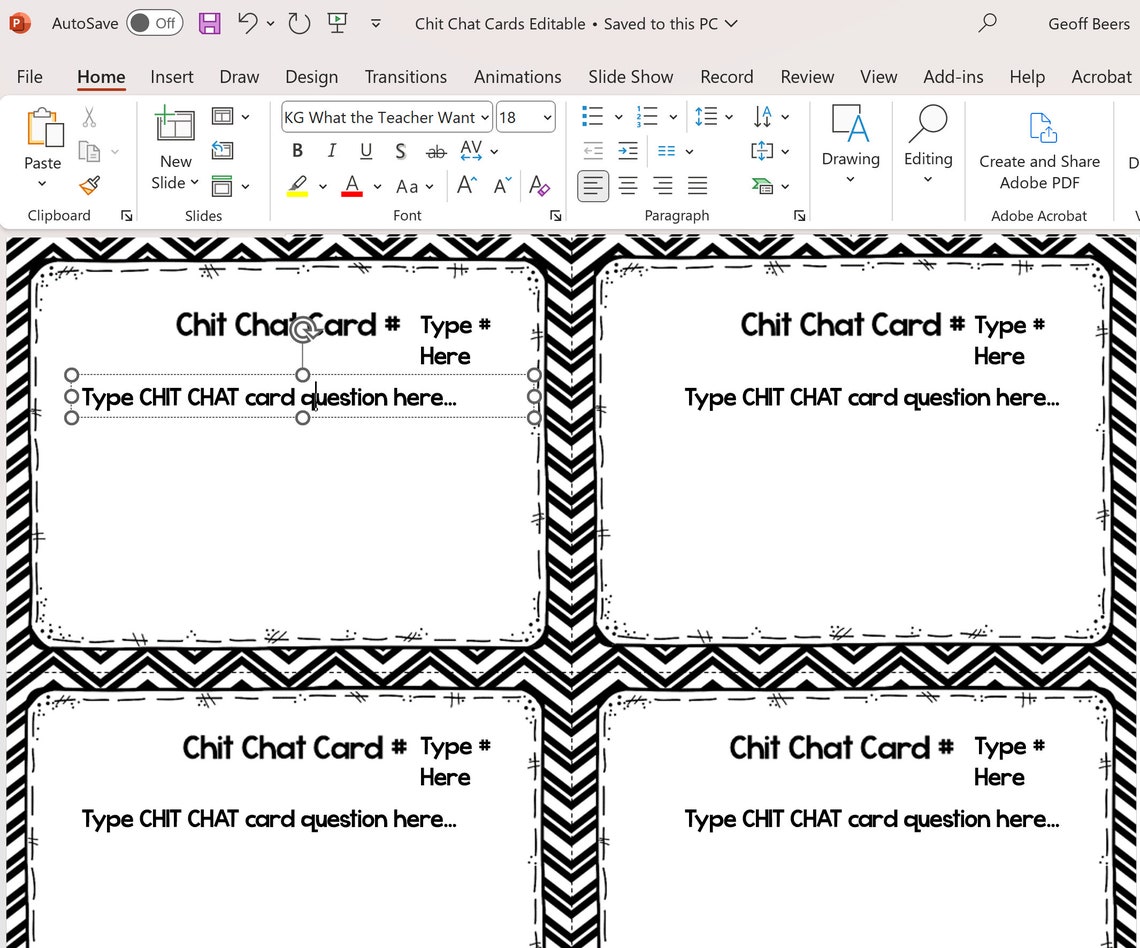Click the Redo icon
This screenshot has width=1140, height=948.
coord(299,23)
